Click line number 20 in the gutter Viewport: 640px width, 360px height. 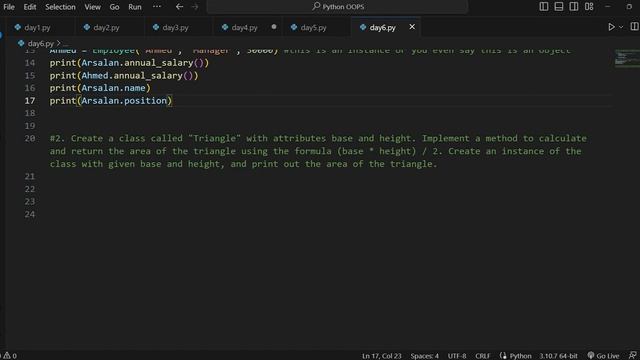click(30, 138)
